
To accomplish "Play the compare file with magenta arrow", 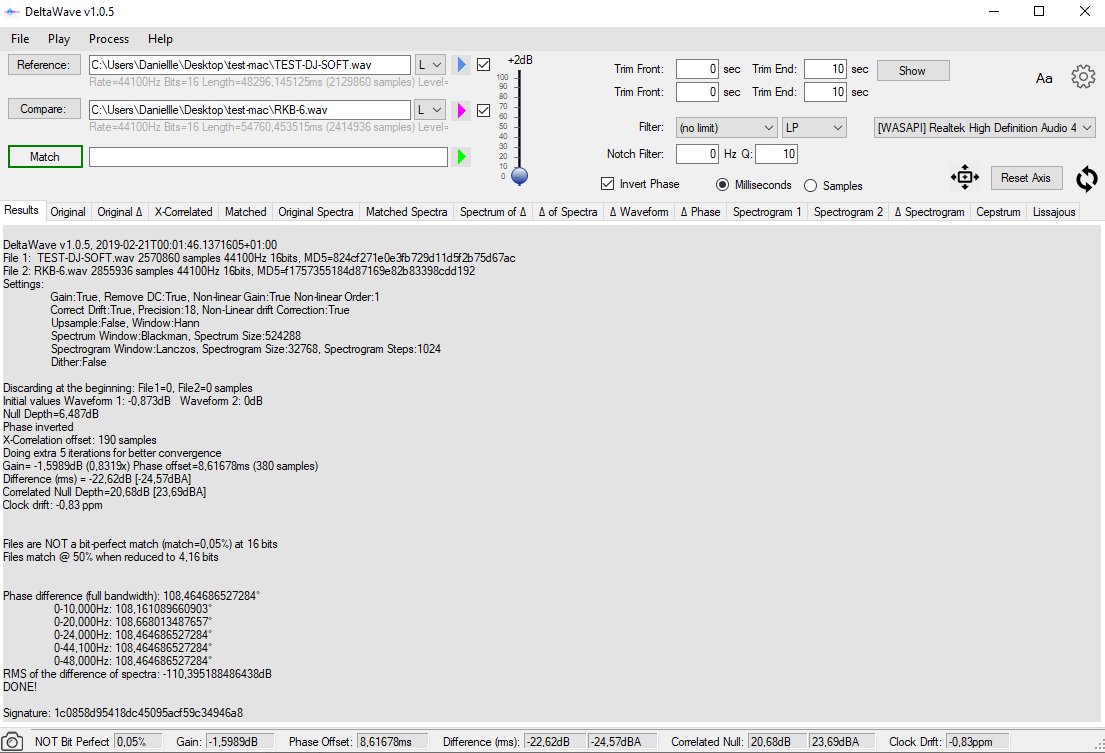I will point(461,111).
